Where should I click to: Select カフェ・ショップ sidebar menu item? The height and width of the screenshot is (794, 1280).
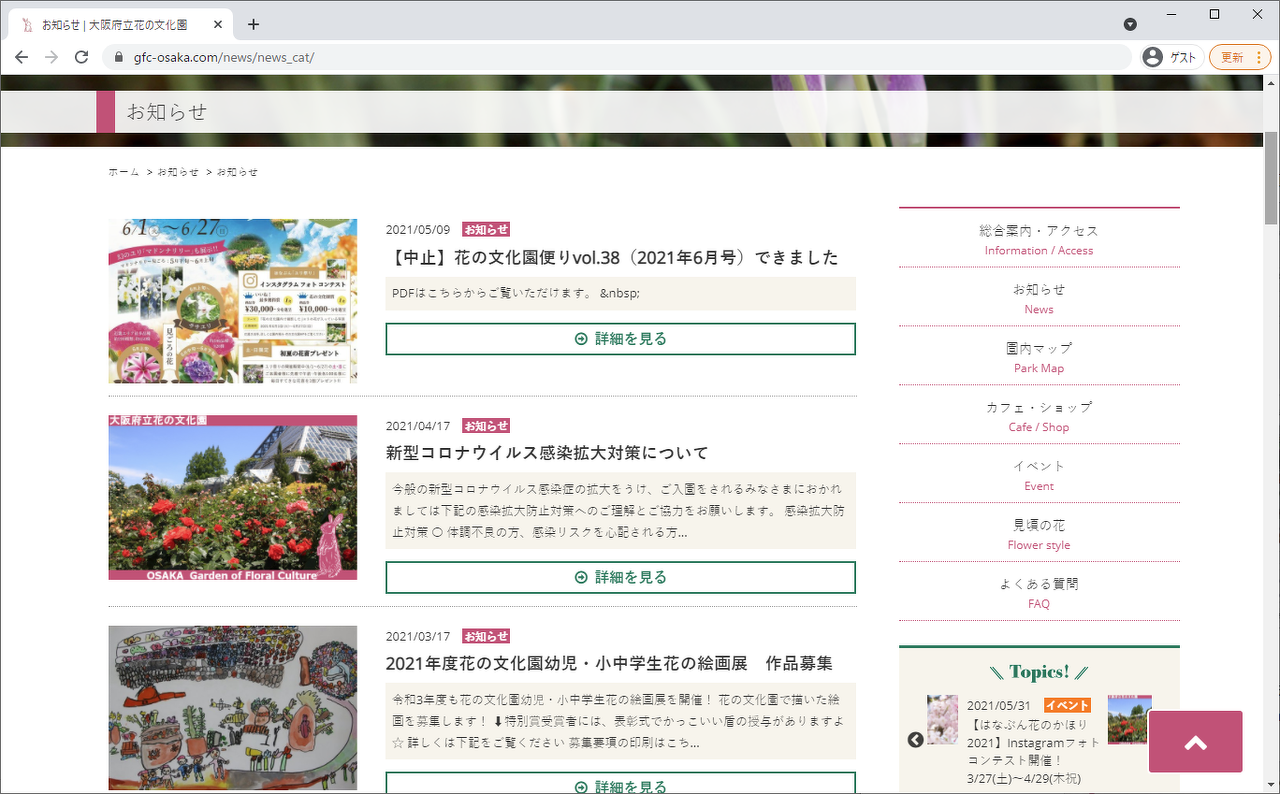tap(1039, 416)
